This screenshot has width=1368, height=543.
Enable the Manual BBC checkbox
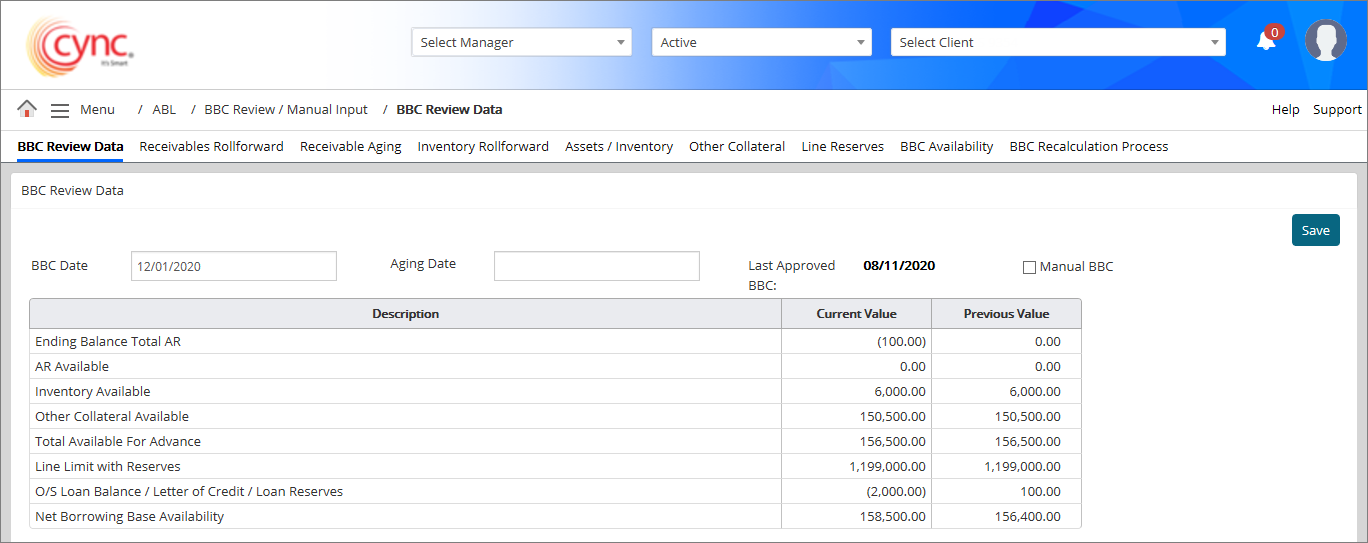(1029, 267)
